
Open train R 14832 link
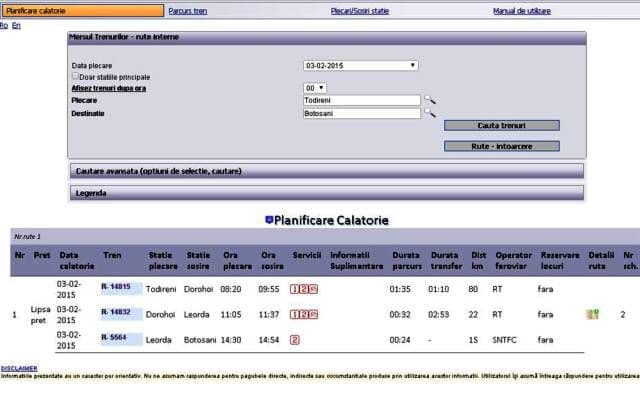click(x=116, y=312)
